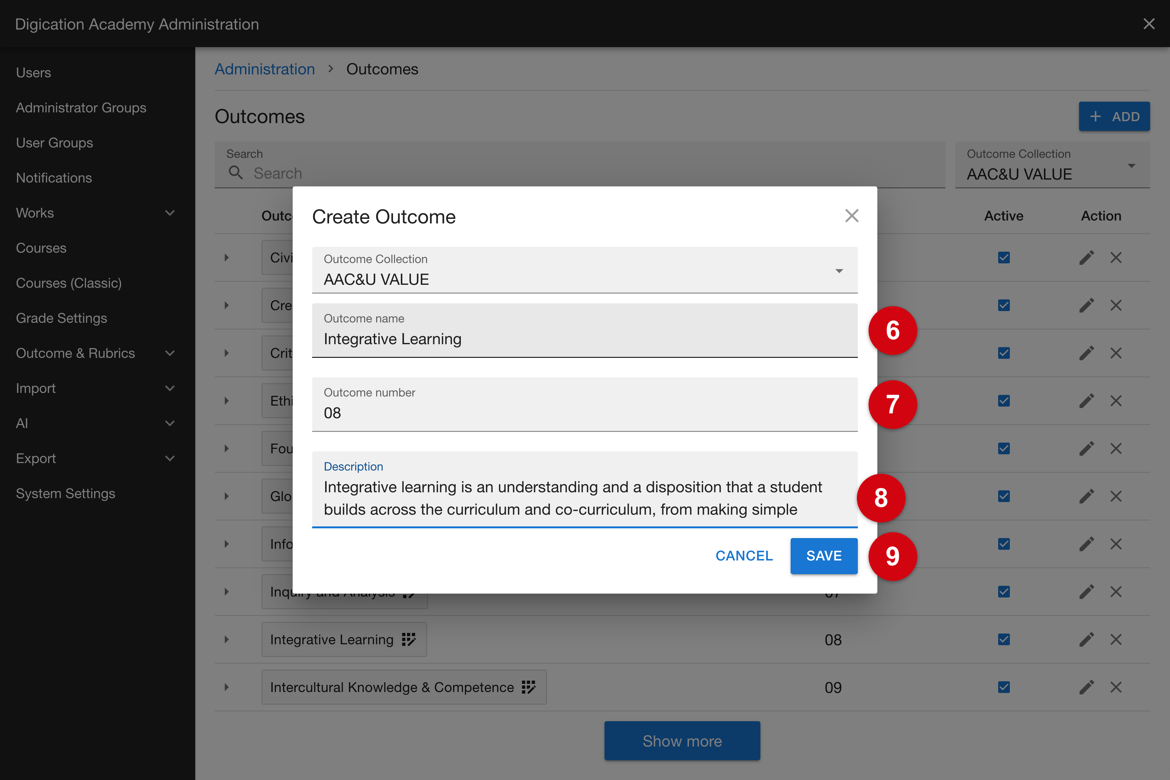Edit the Integrative Learning 08 row
Image resolution: width=1170 pixels, height=780 pixels.
coord(1086,640)
